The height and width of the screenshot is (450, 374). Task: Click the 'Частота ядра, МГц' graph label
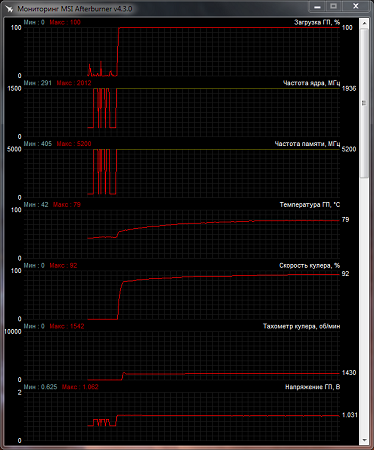pyautogui.click(x=311, y=83)
